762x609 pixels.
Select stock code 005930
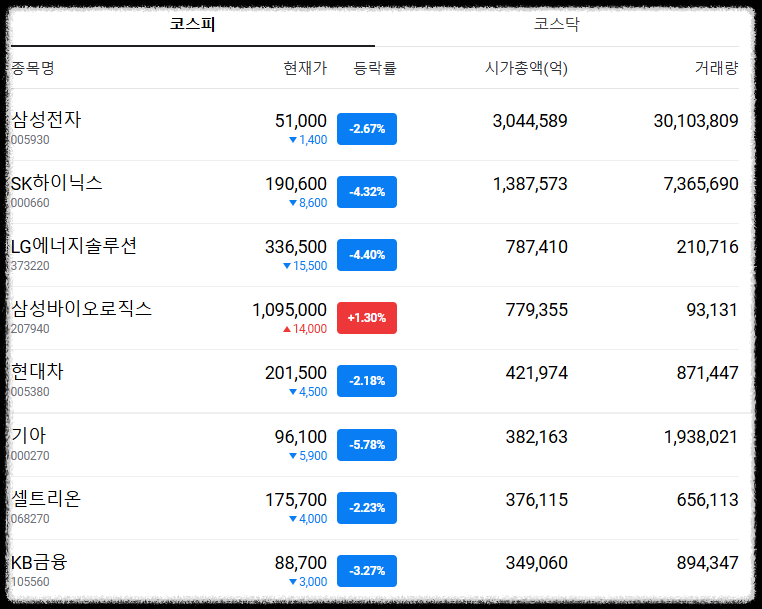click(30, 140)
